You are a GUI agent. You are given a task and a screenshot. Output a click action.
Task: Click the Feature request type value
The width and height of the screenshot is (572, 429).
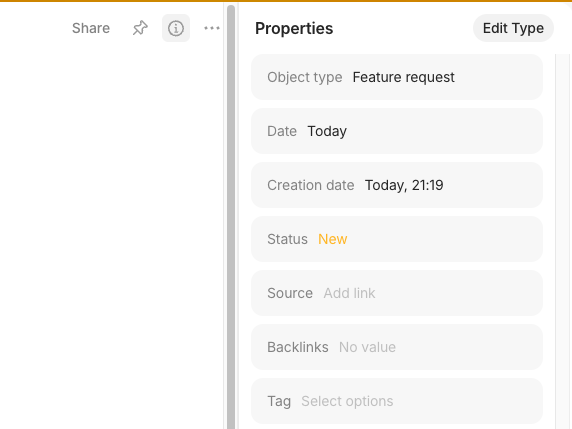tap(403, 77)
